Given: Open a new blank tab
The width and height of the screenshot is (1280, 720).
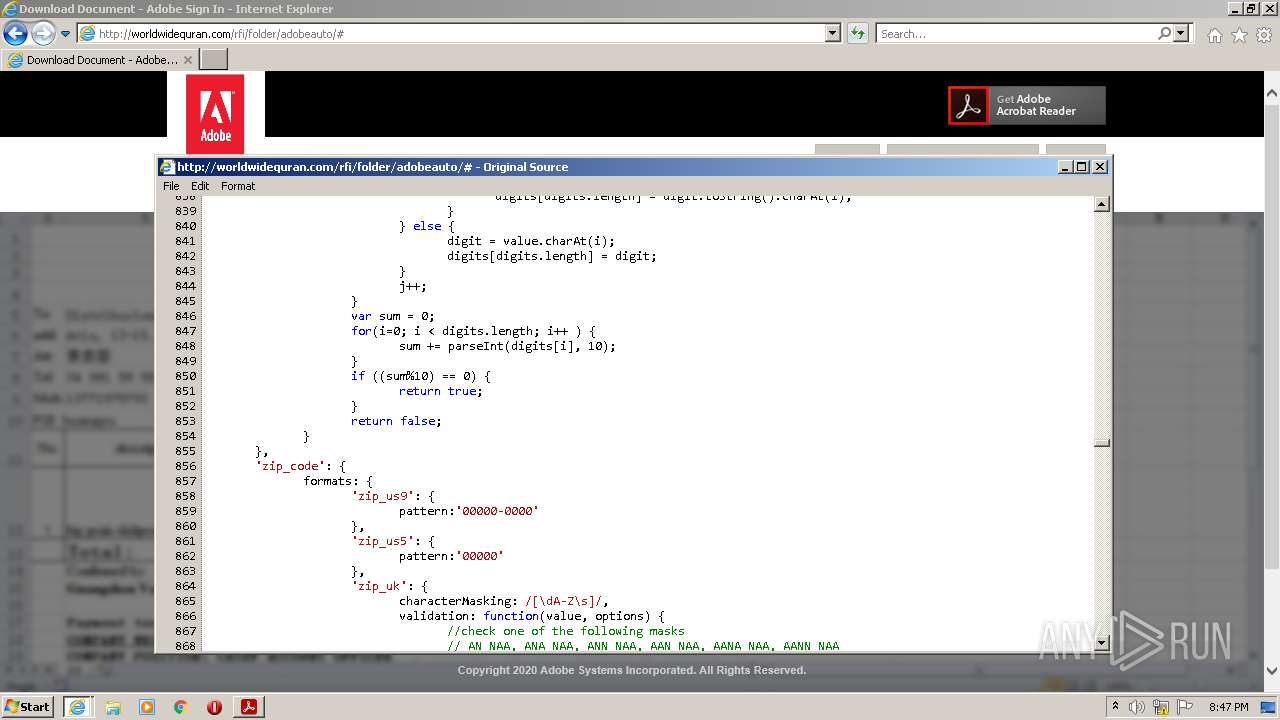Looking at the screenshot, I should 214,60.
